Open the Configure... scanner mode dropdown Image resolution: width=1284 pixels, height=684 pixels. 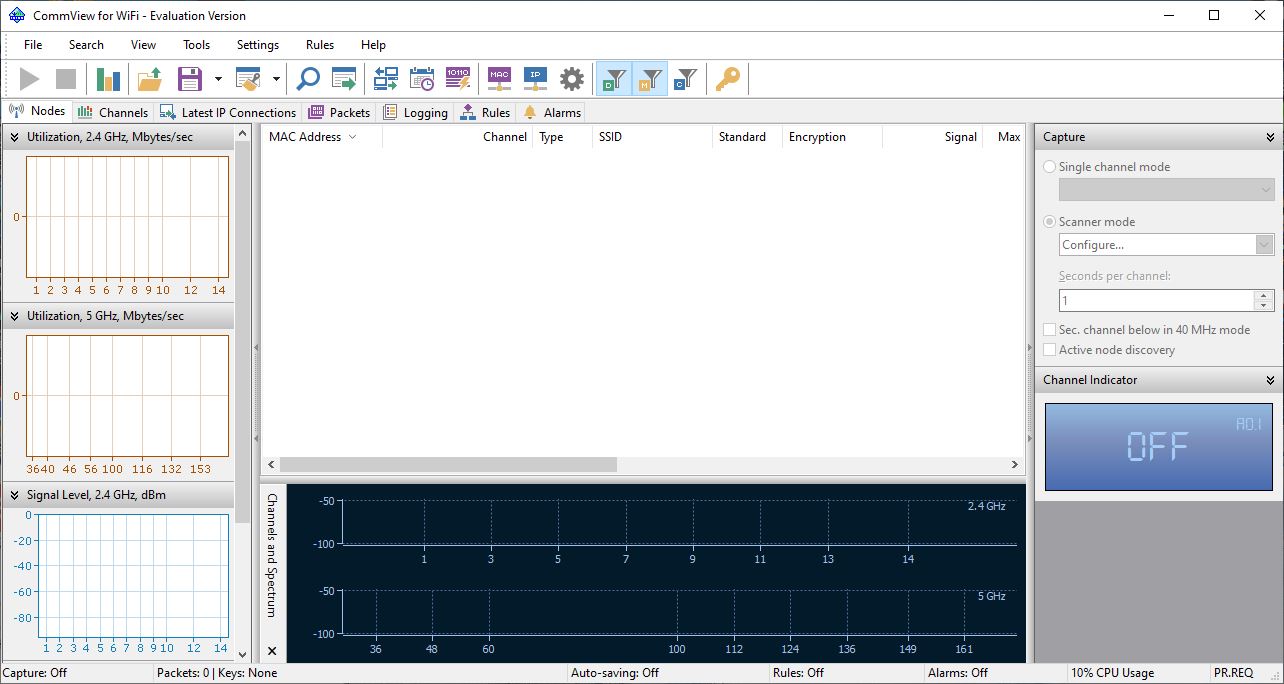point(1166,245)
